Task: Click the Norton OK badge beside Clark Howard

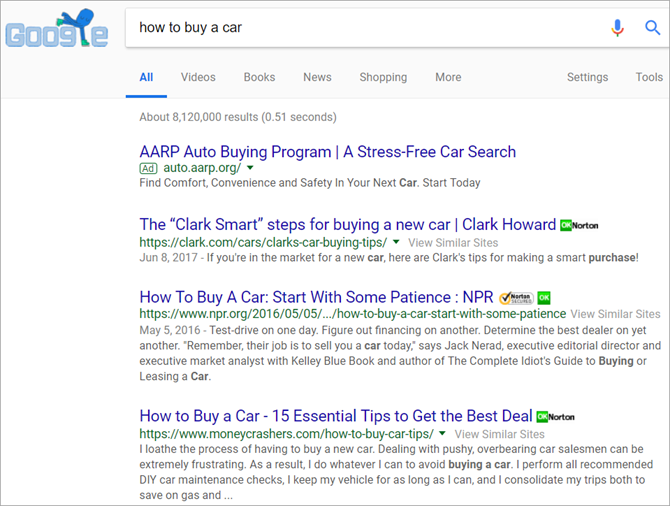Action: tap(579, 225)
